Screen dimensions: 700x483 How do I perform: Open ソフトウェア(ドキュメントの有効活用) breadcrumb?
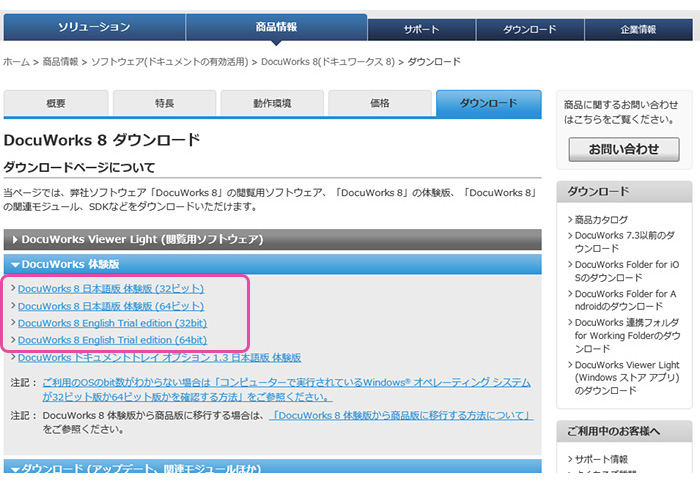170,62
